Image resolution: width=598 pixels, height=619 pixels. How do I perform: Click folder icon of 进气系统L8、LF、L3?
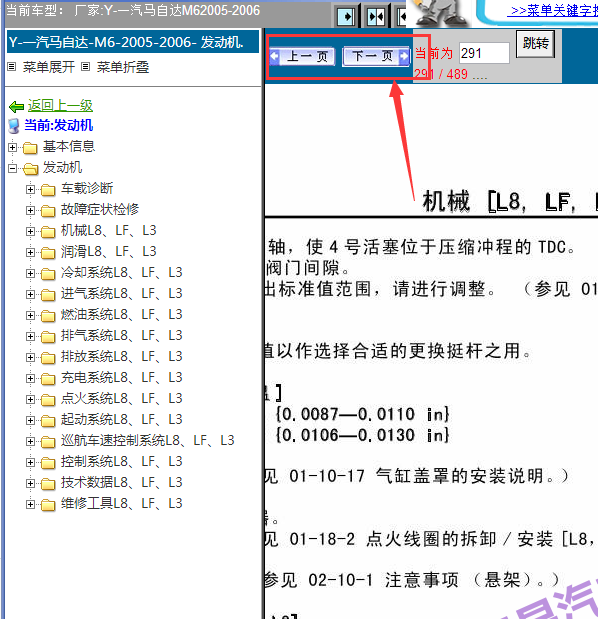coord(48,295)
